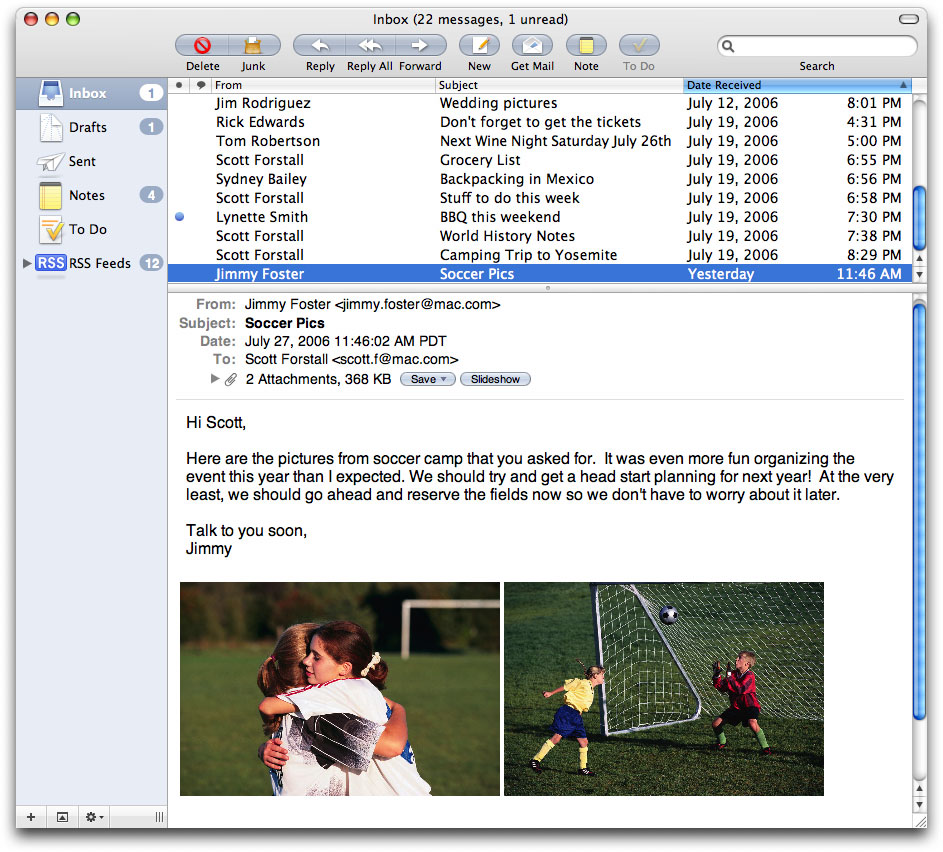Sort by Date Received column
This screenshot has width=943, height=852.
[796, 85]
